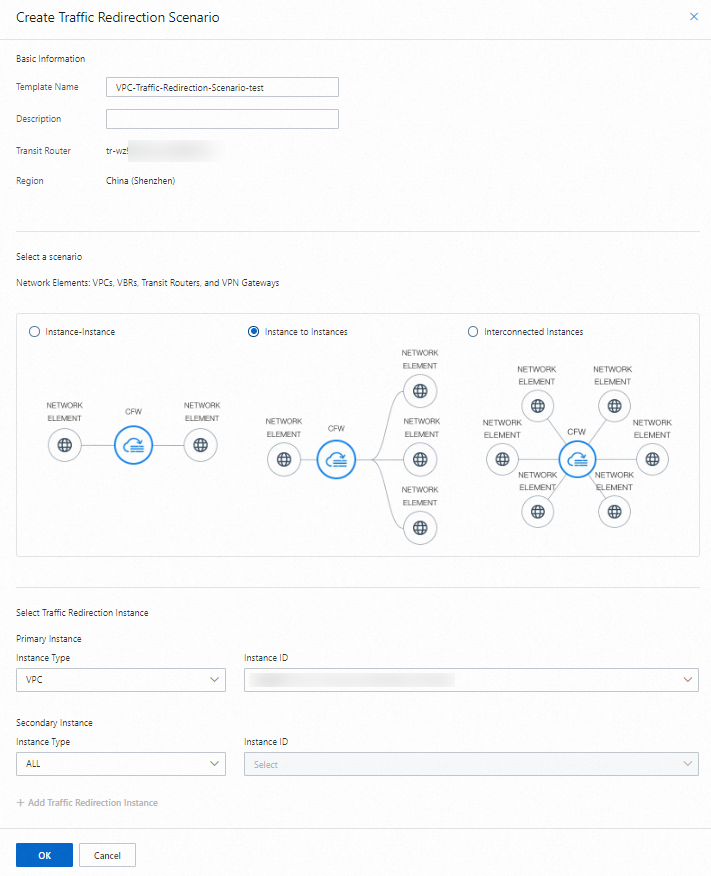711x876 pixels.
Task: Click the top network element globe in Instance to Instances diagram
Action: (420, 392)
